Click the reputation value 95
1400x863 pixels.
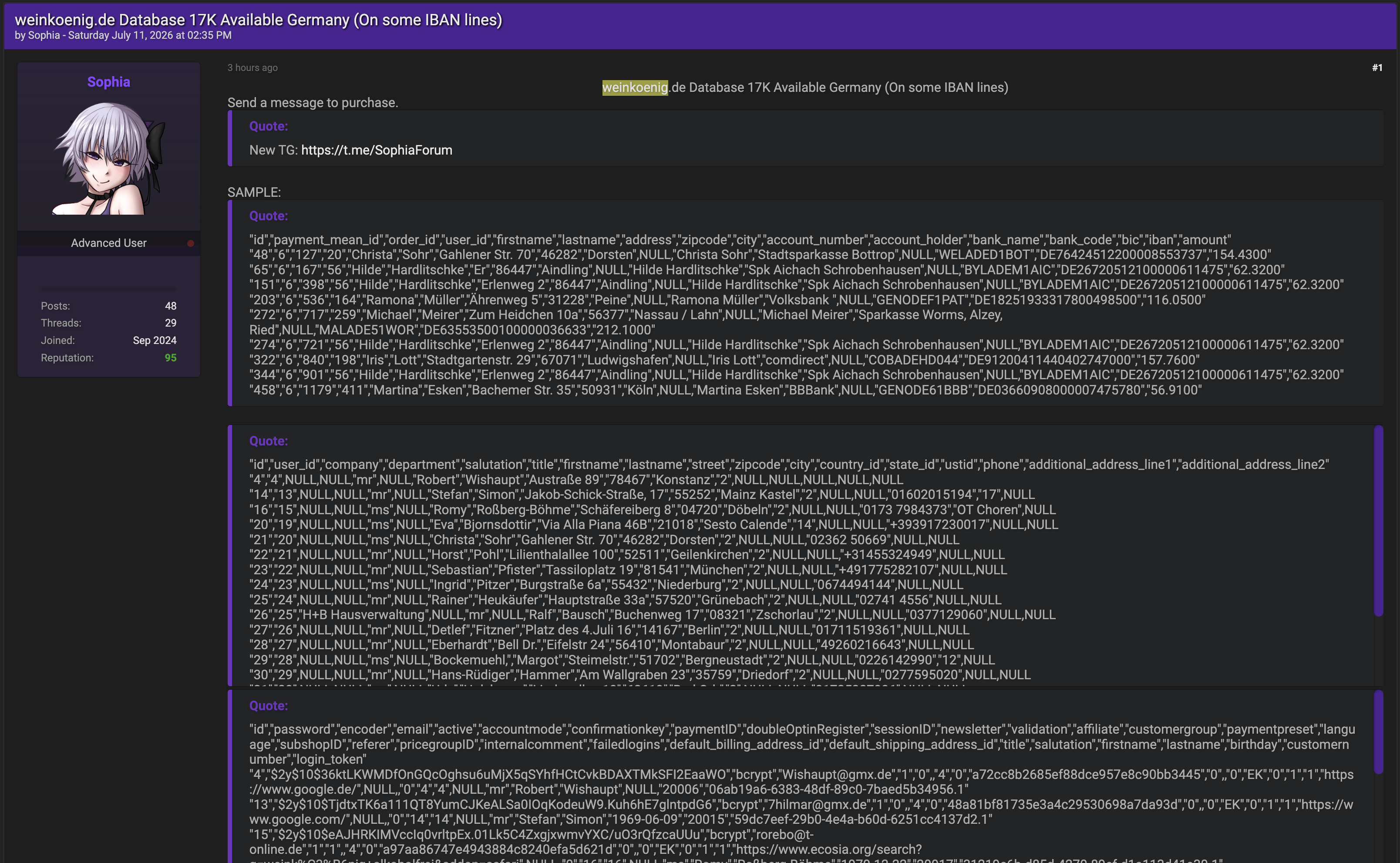coord(171,358)
